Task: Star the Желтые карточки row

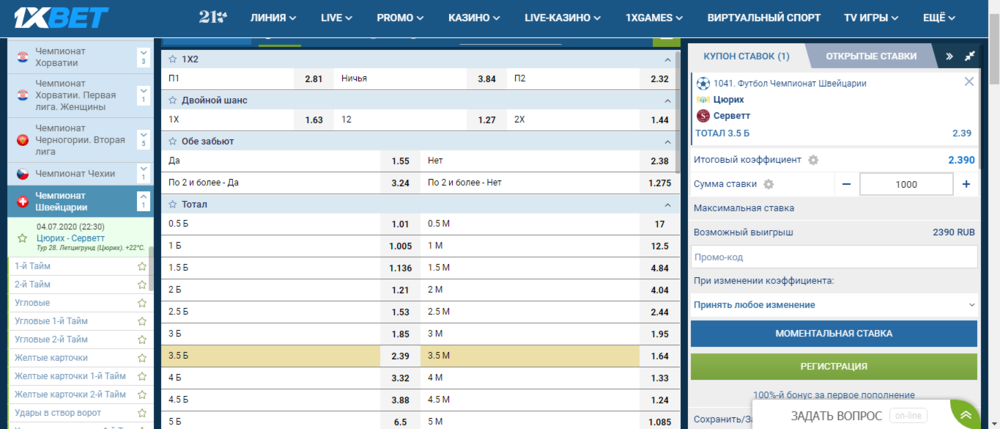Action: coord(142,358)
